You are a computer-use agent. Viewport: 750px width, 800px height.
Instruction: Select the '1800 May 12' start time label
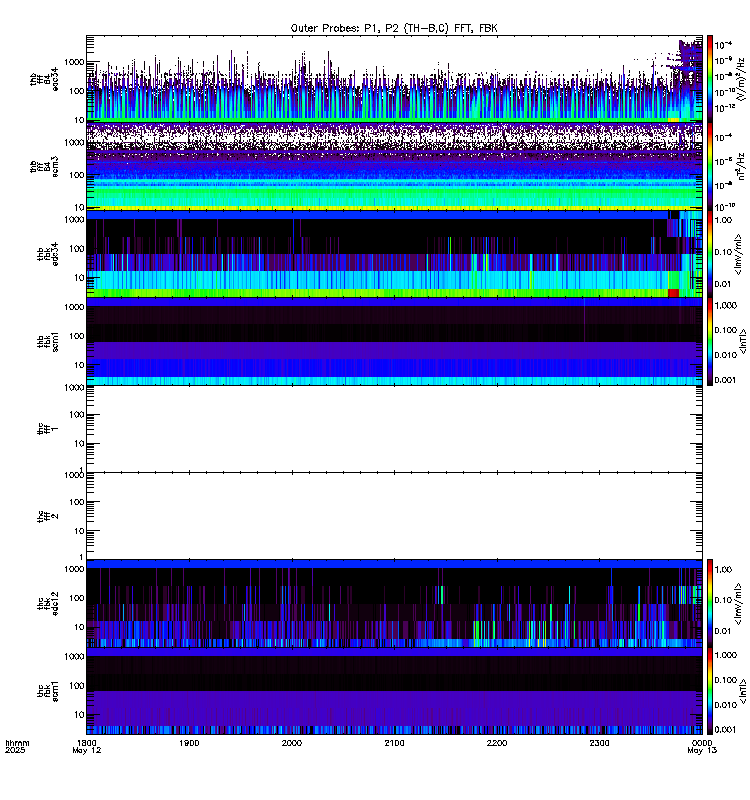[87, 746]
